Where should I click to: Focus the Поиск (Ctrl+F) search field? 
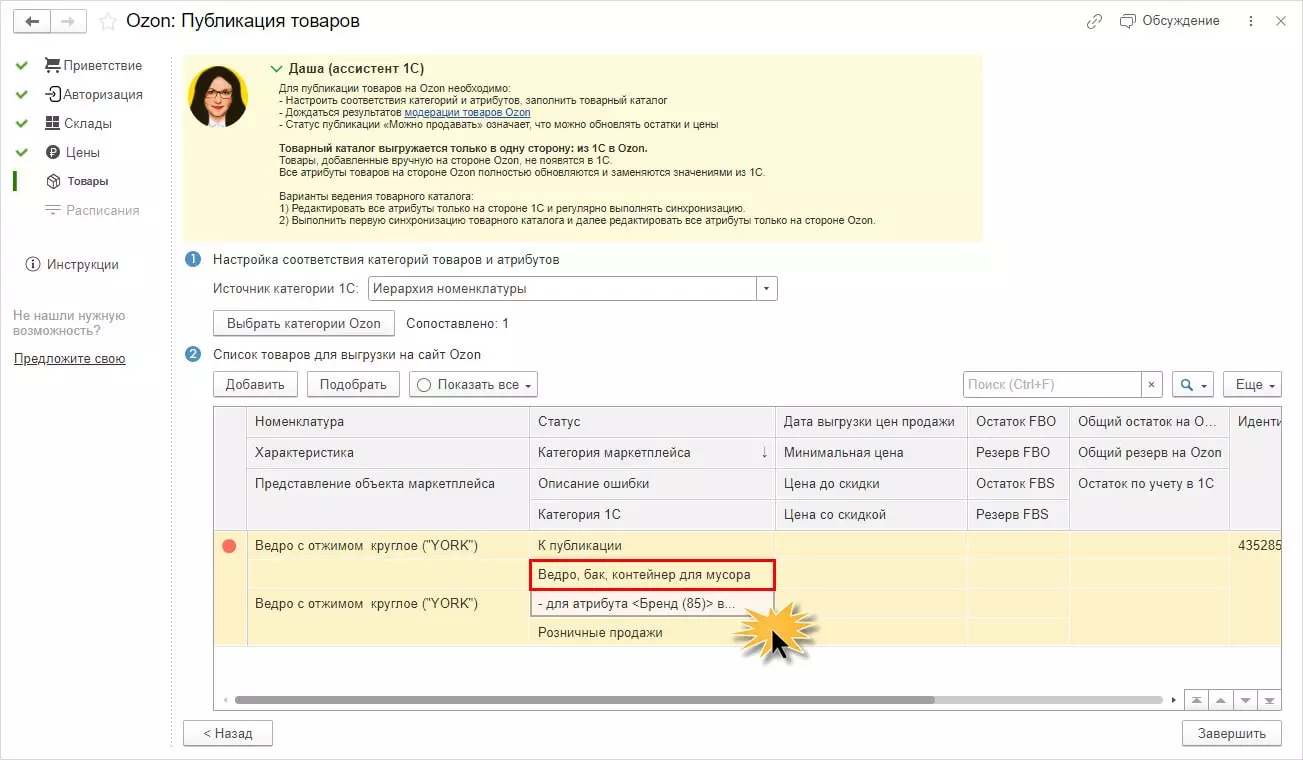(1053, 384)
